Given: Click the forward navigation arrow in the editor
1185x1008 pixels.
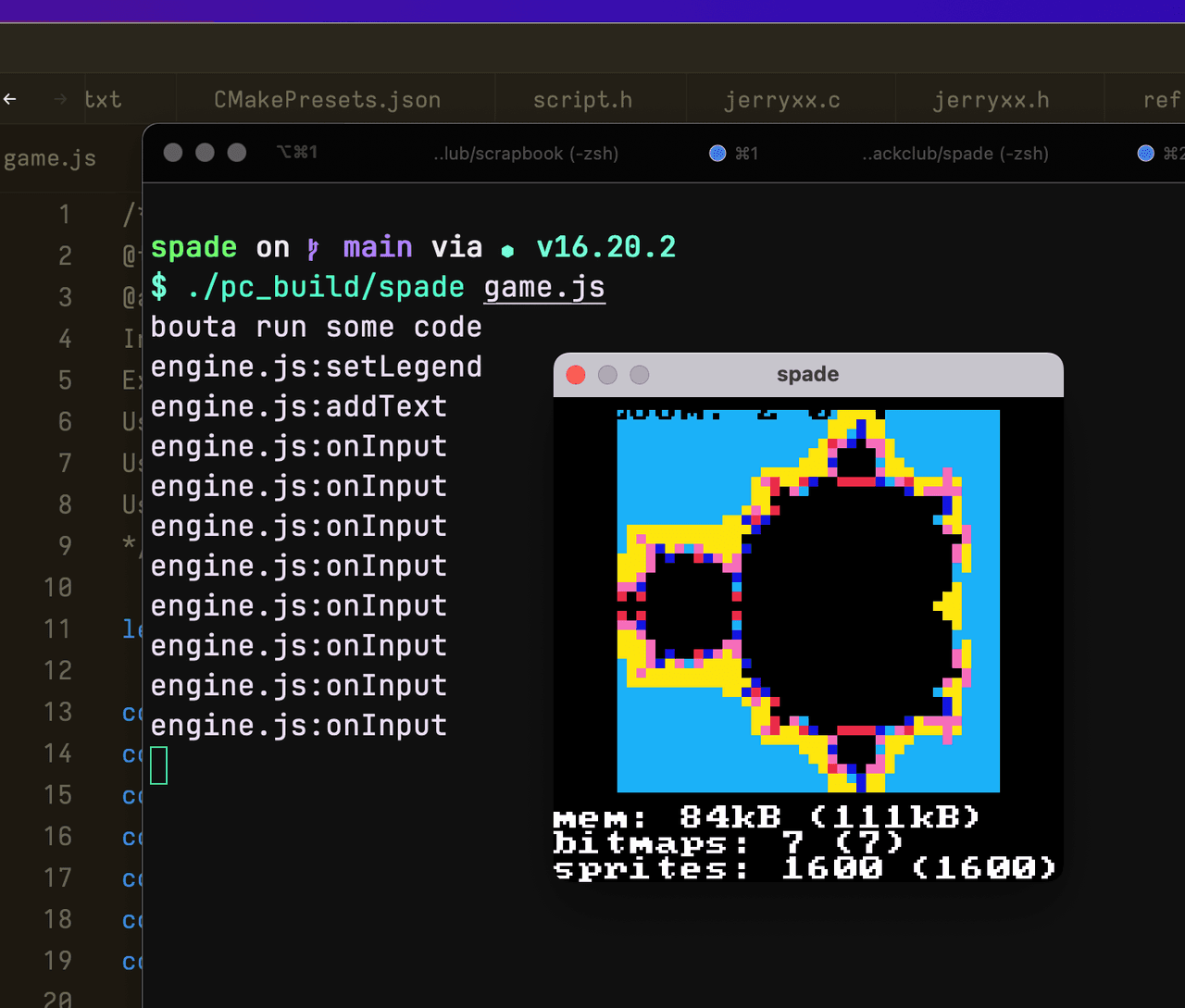Looking at the screenshot, I should click(x=61, y=99).
